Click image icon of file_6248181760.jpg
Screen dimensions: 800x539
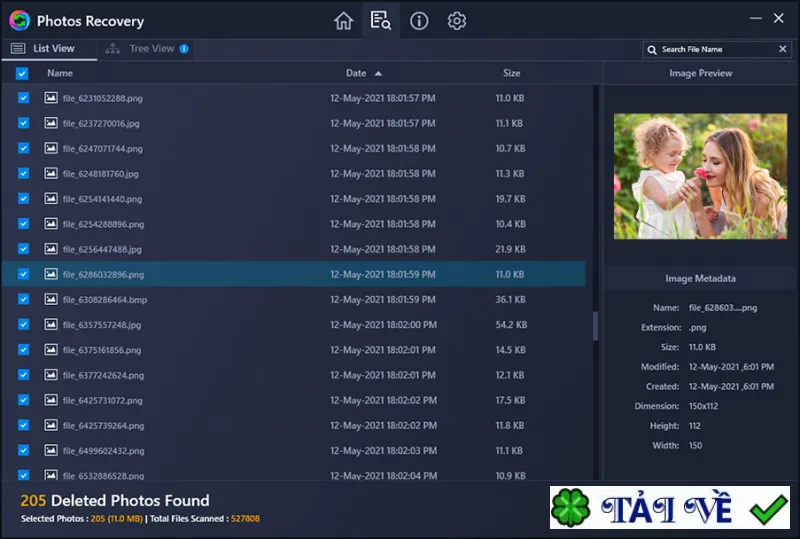(51, 173)
